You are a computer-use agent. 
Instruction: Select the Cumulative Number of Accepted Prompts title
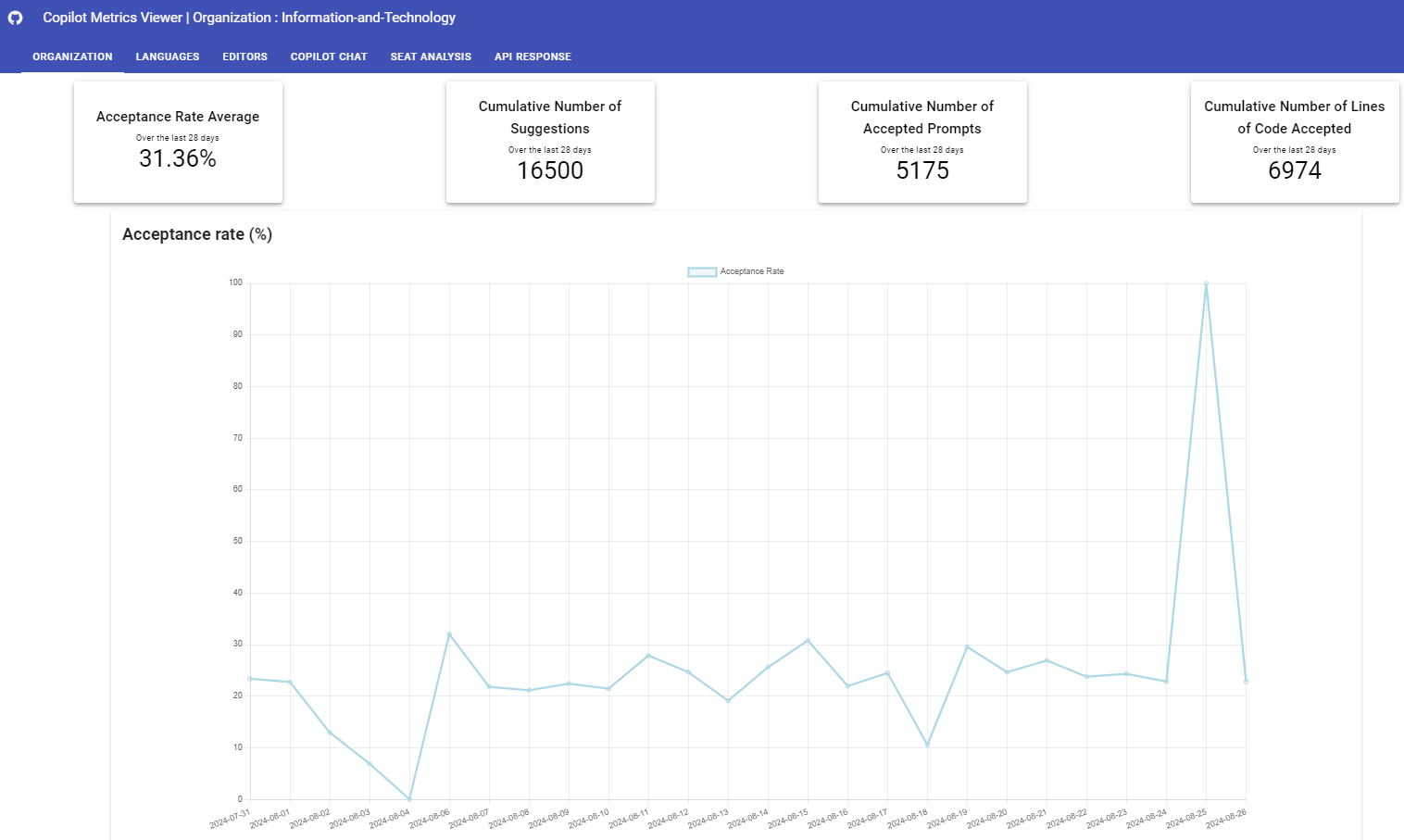(922, 118)
